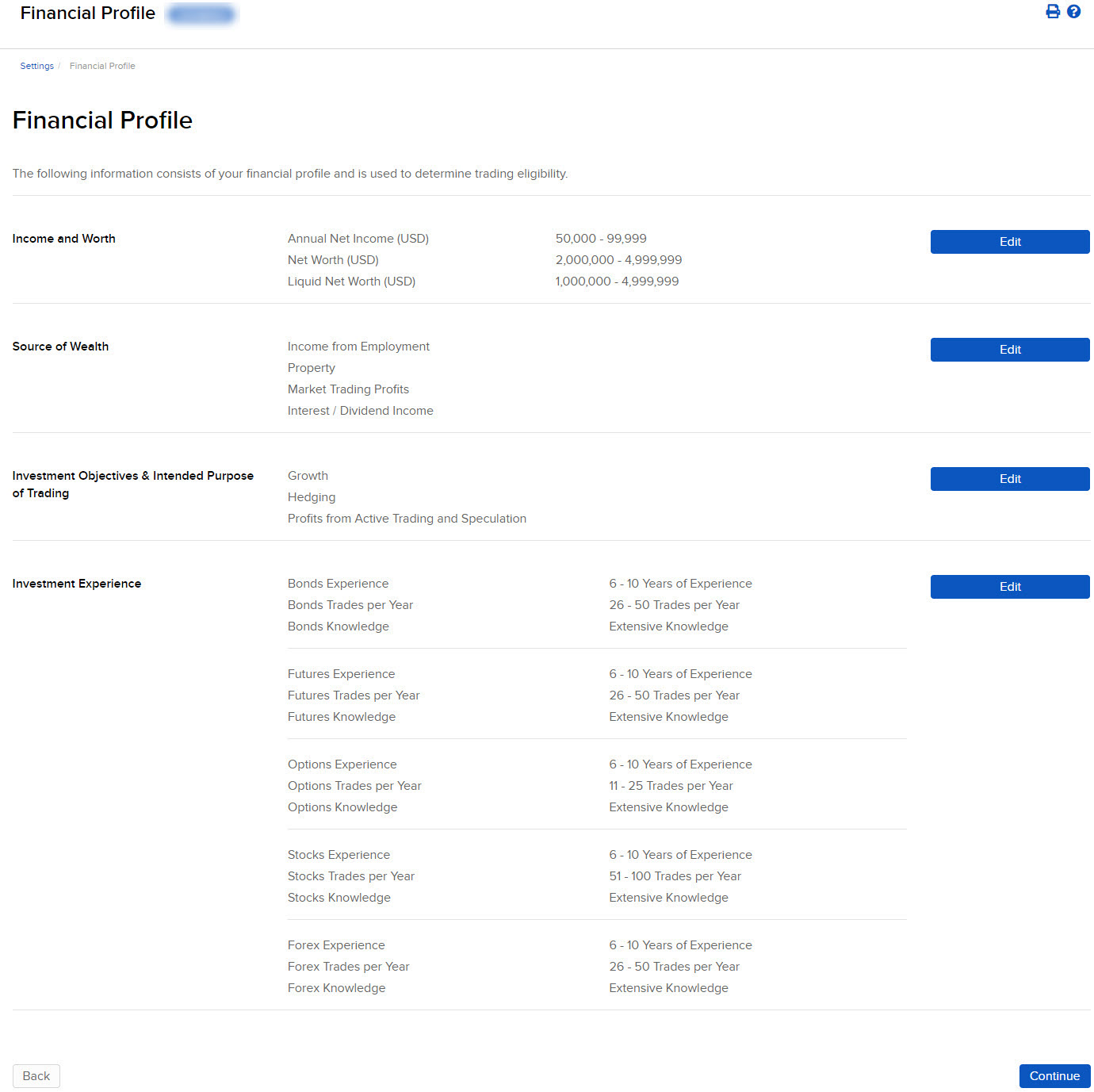
Task: Click the blurred account name in the header
Action: point(201,13)
